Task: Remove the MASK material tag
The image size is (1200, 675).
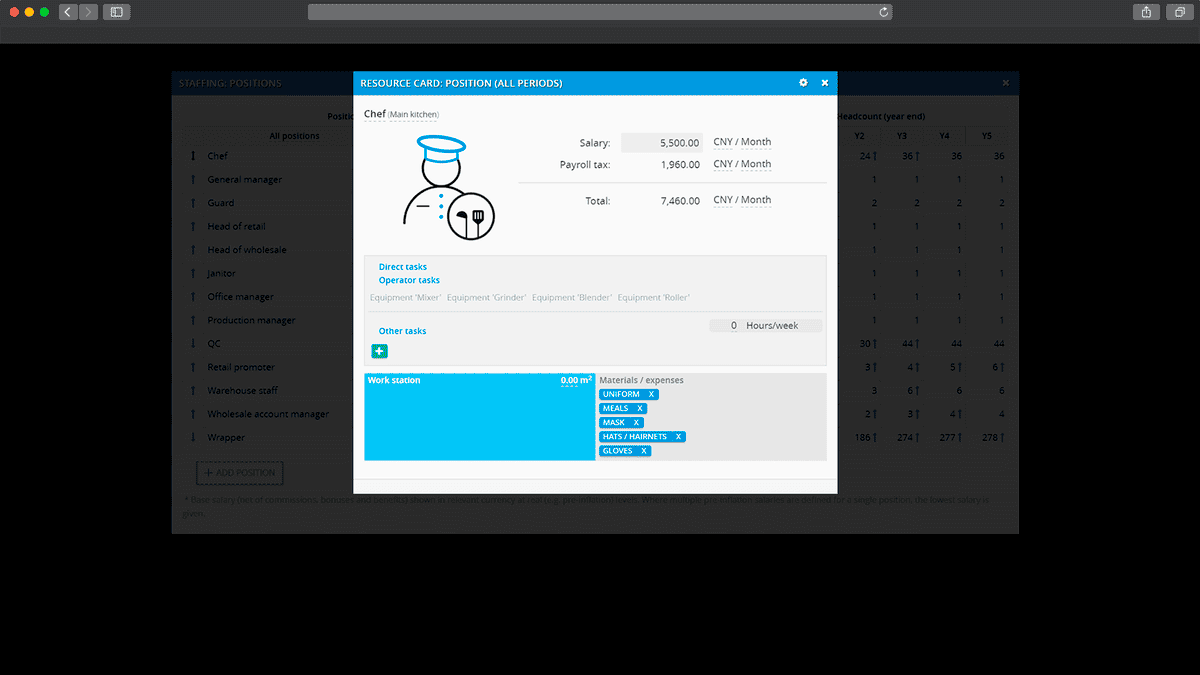Action: [x=635, y=423]
